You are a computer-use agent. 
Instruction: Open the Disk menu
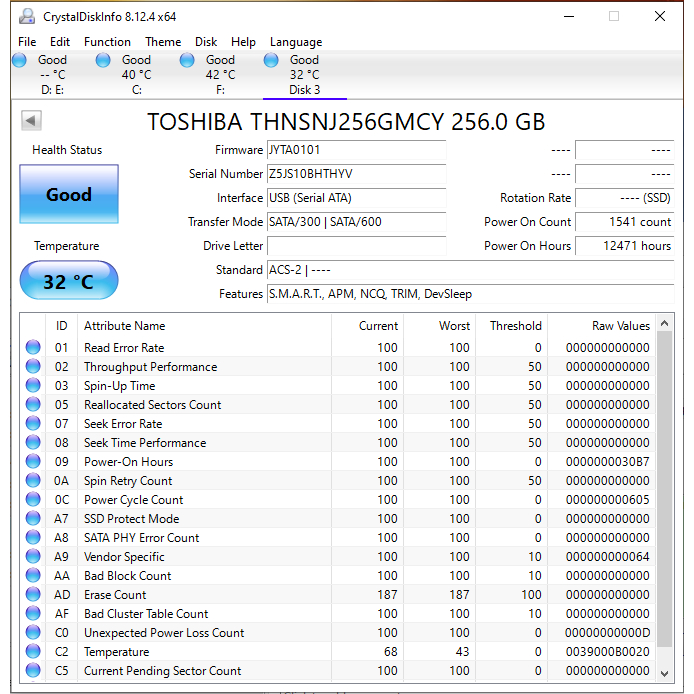point(206,42)
